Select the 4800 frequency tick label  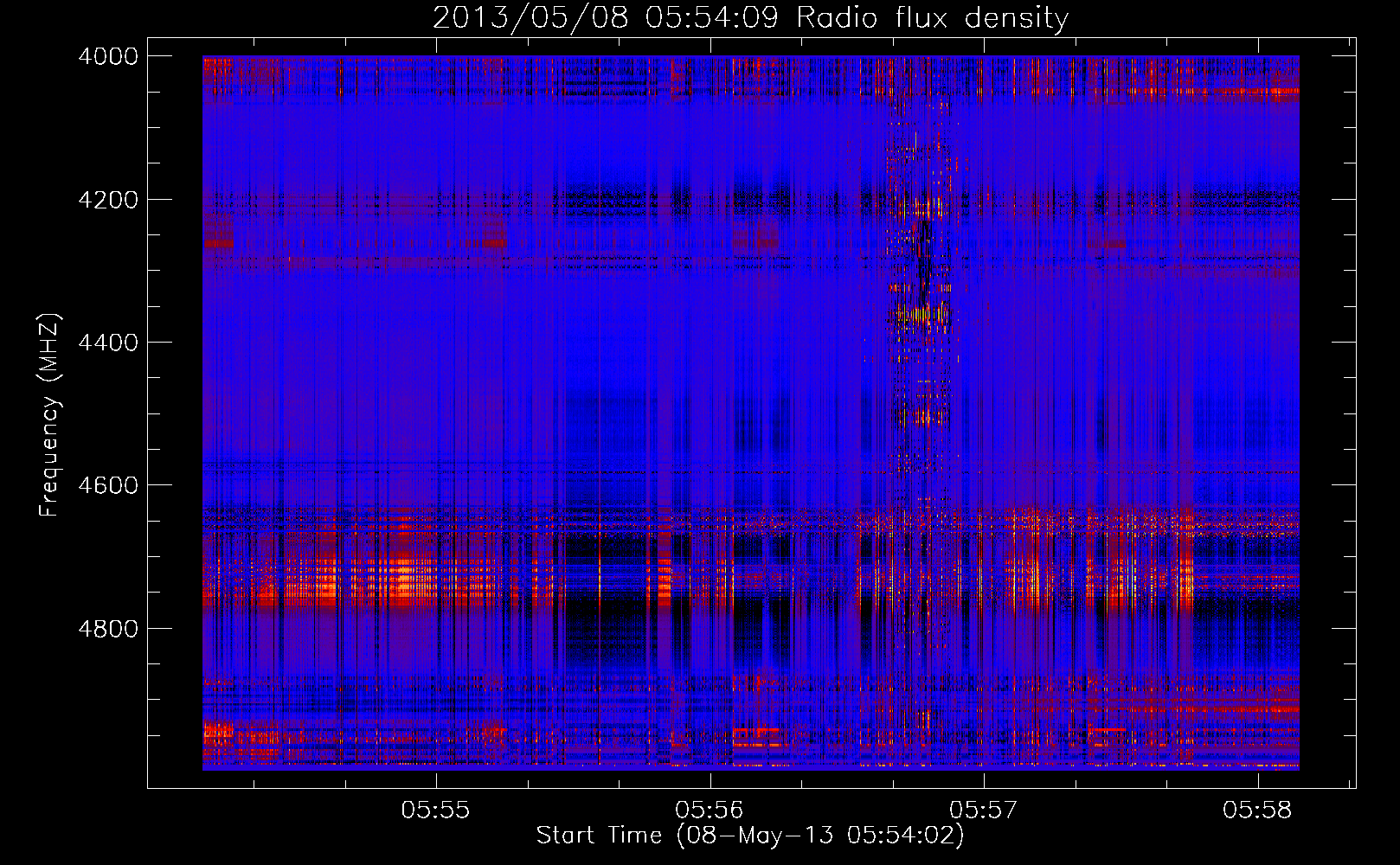click(108, 629)
